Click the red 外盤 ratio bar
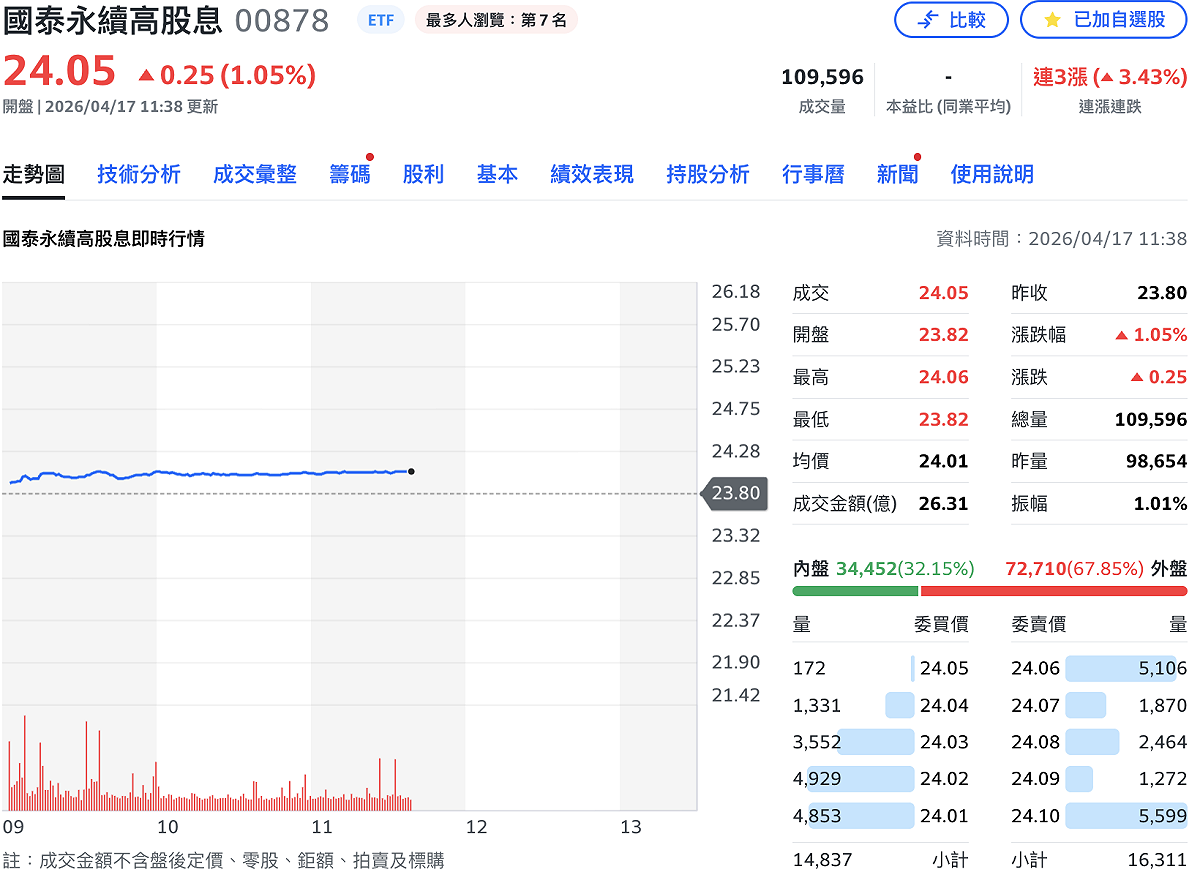 (x=1054, y=591)
